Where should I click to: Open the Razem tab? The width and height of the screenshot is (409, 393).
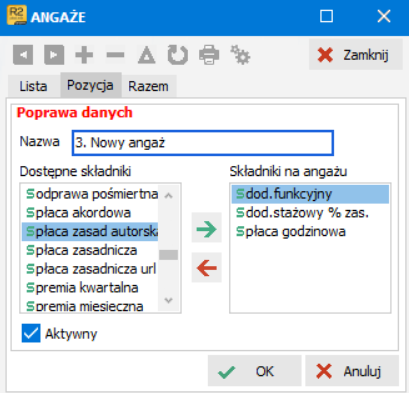[149, 86]
